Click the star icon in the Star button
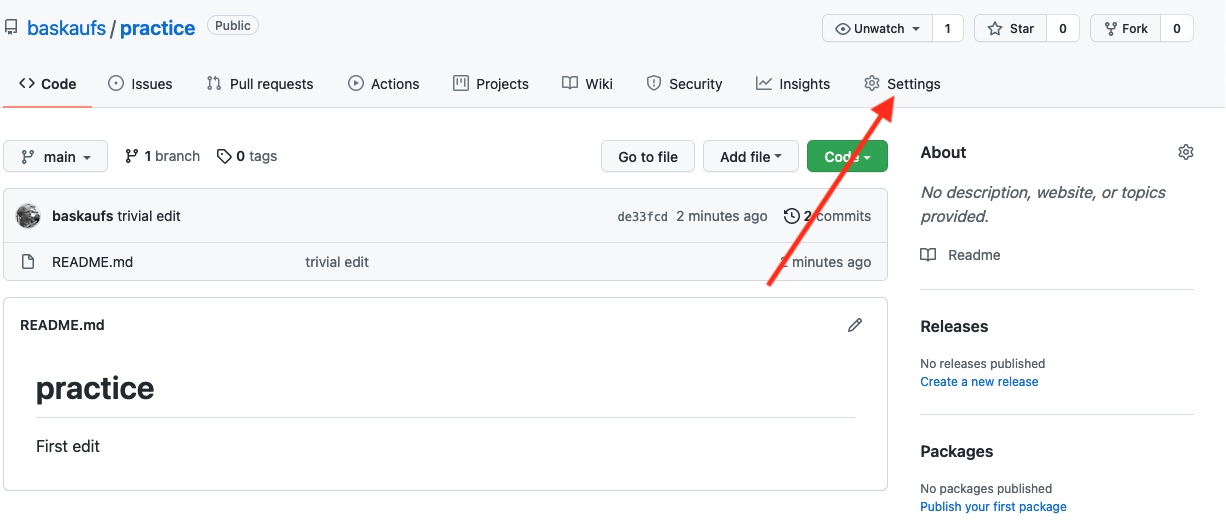Viewport: 1226px width, 524px height. point(995,29)
